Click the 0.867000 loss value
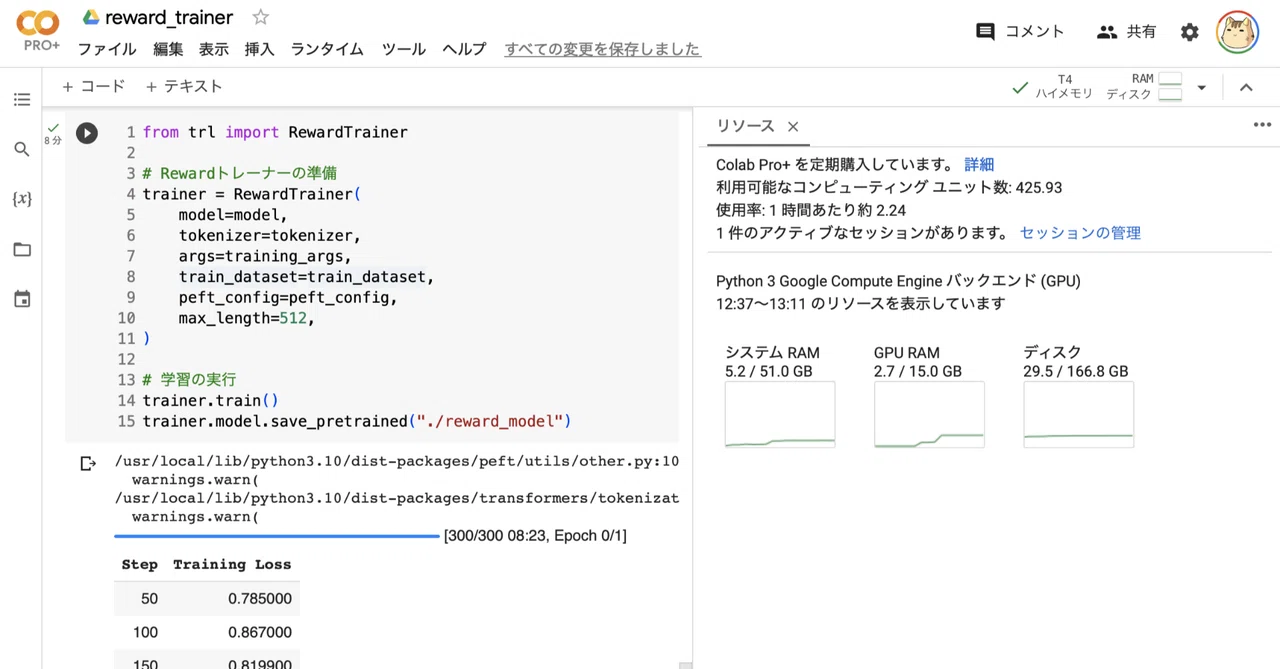 tap(259, 633)
